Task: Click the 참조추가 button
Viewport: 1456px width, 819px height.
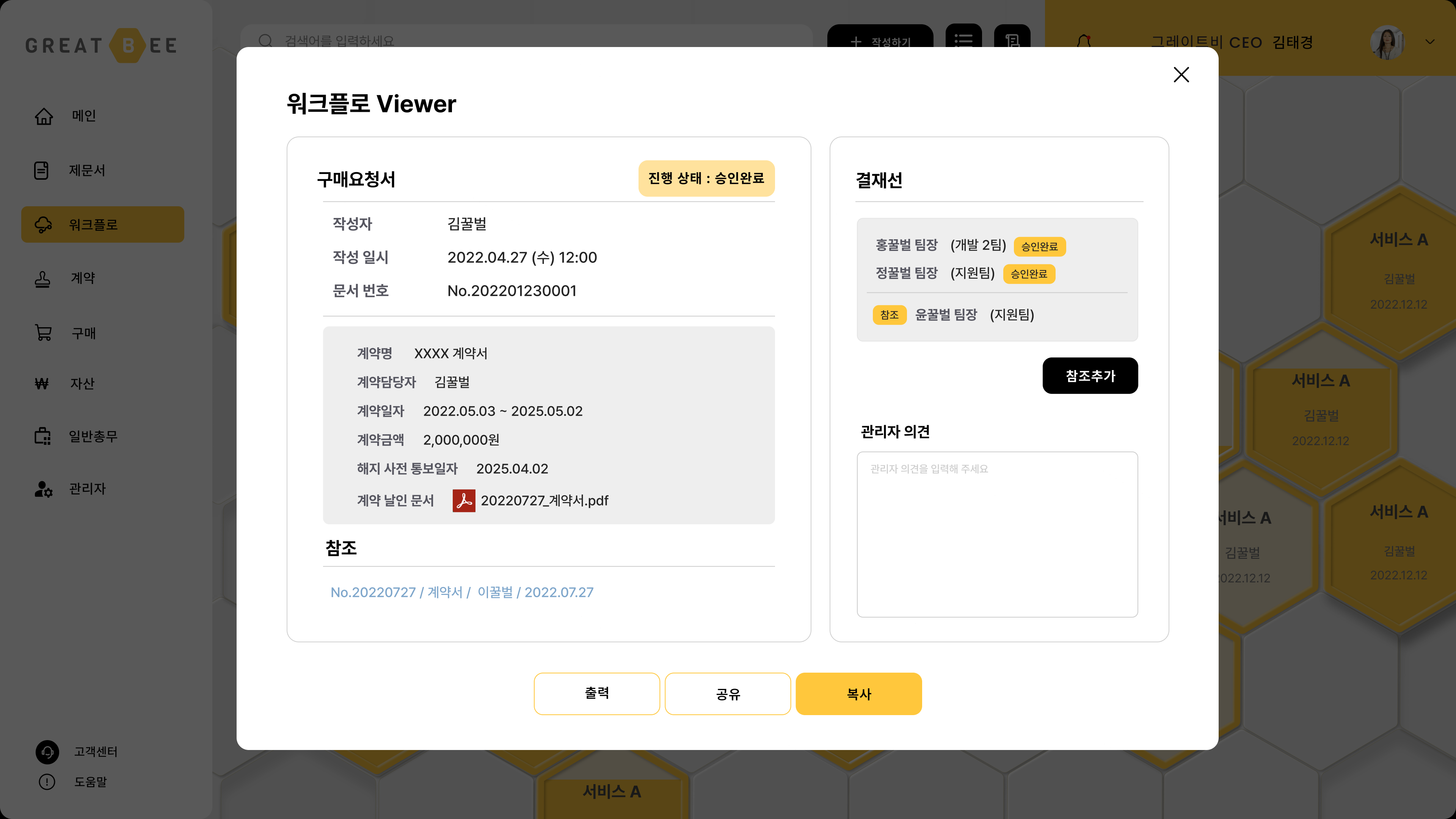Action: click(1090, 376)
